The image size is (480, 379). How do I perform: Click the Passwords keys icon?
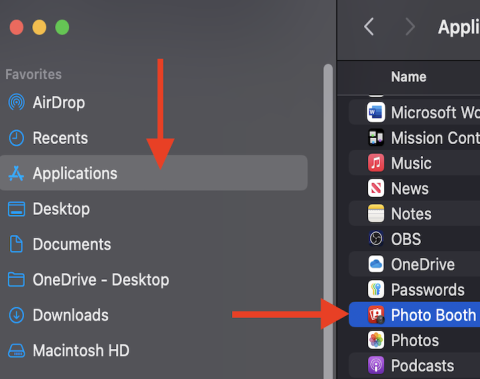pyautogui.click(x=376, y=290)
